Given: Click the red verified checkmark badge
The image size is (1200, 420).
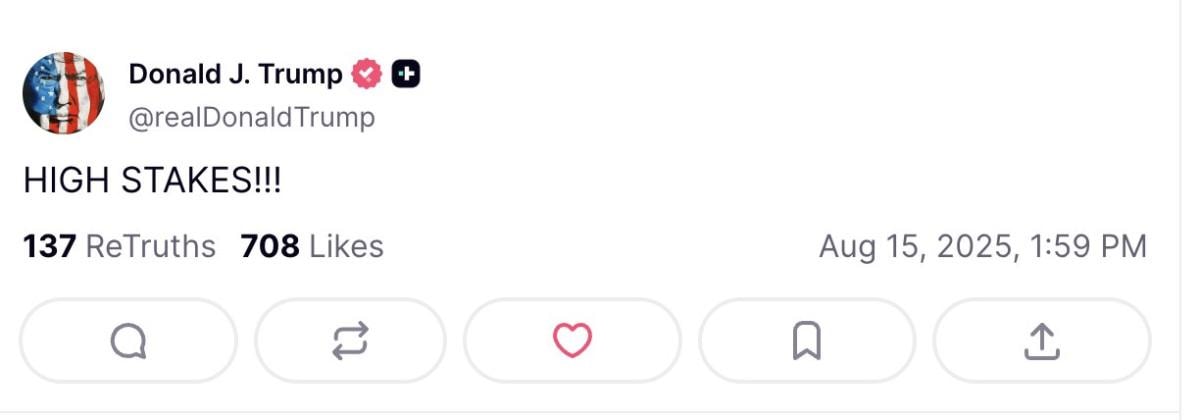Looking at the screenshot, I should coord(367,74).
